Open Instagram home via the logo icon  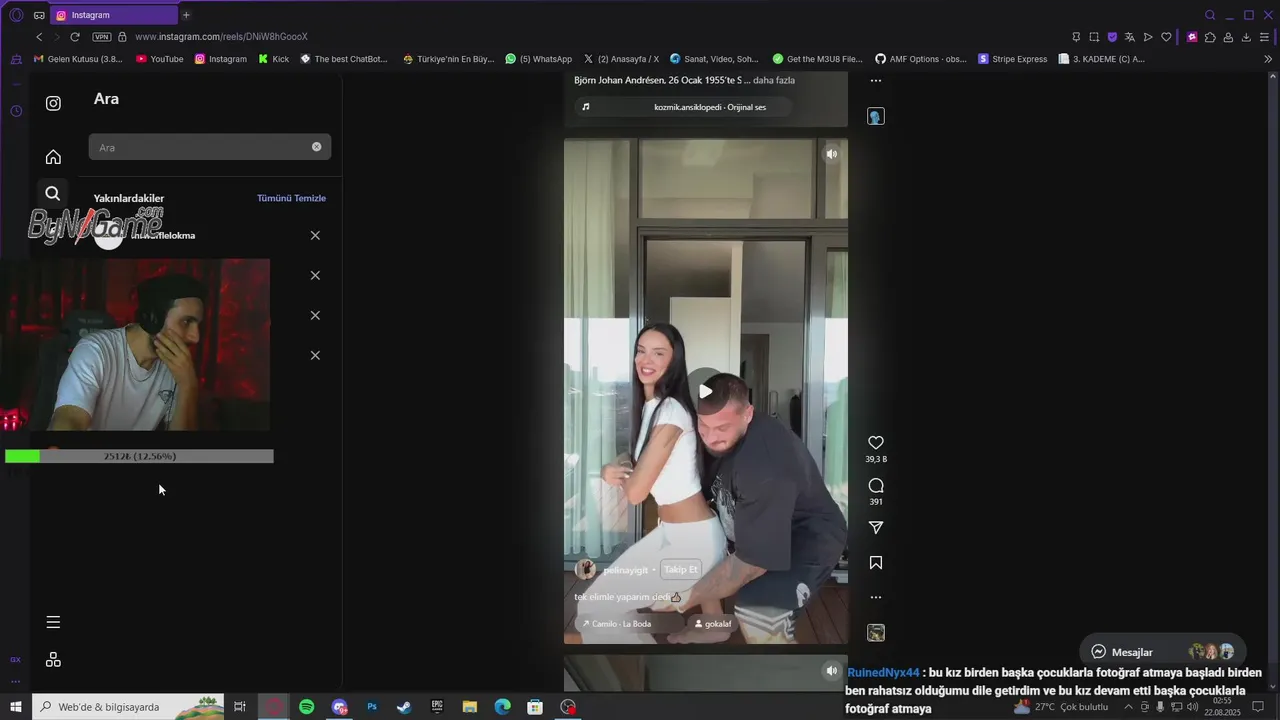click(53, 103)
